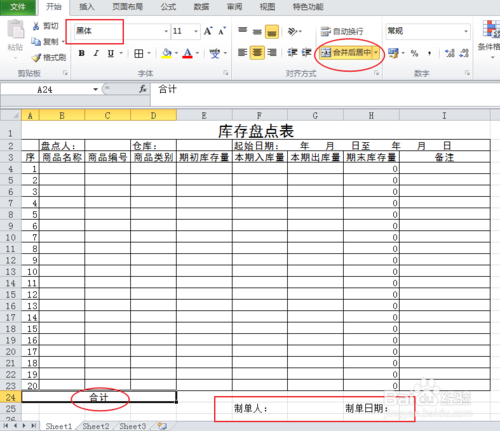Switch to 数据 data tab

point(201,7)
